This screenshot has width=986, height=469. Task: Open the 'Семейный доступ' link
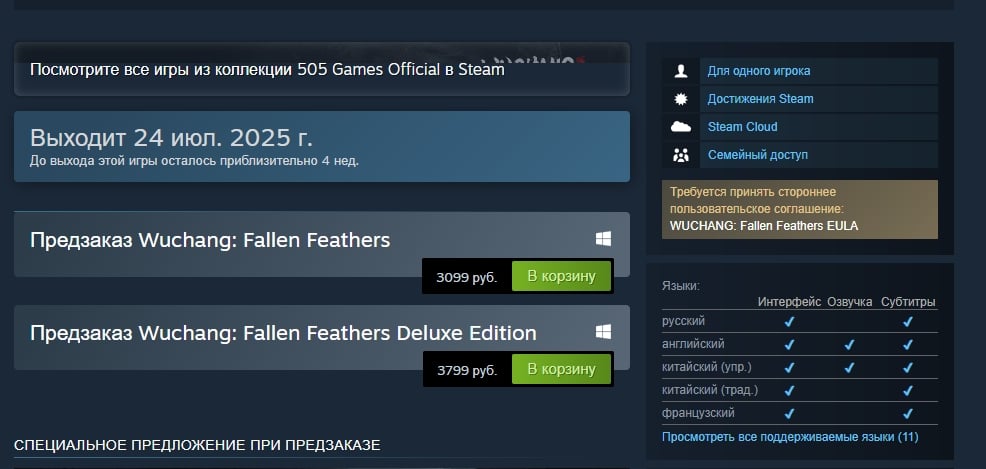point(758,155)
